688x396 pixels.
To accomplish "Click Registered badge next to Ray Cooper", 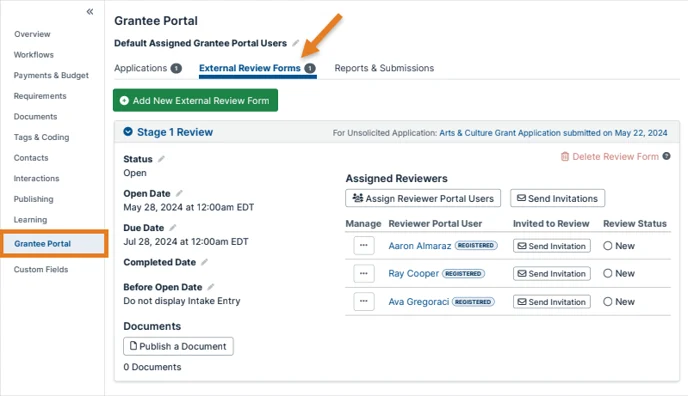I will point(463,274).
